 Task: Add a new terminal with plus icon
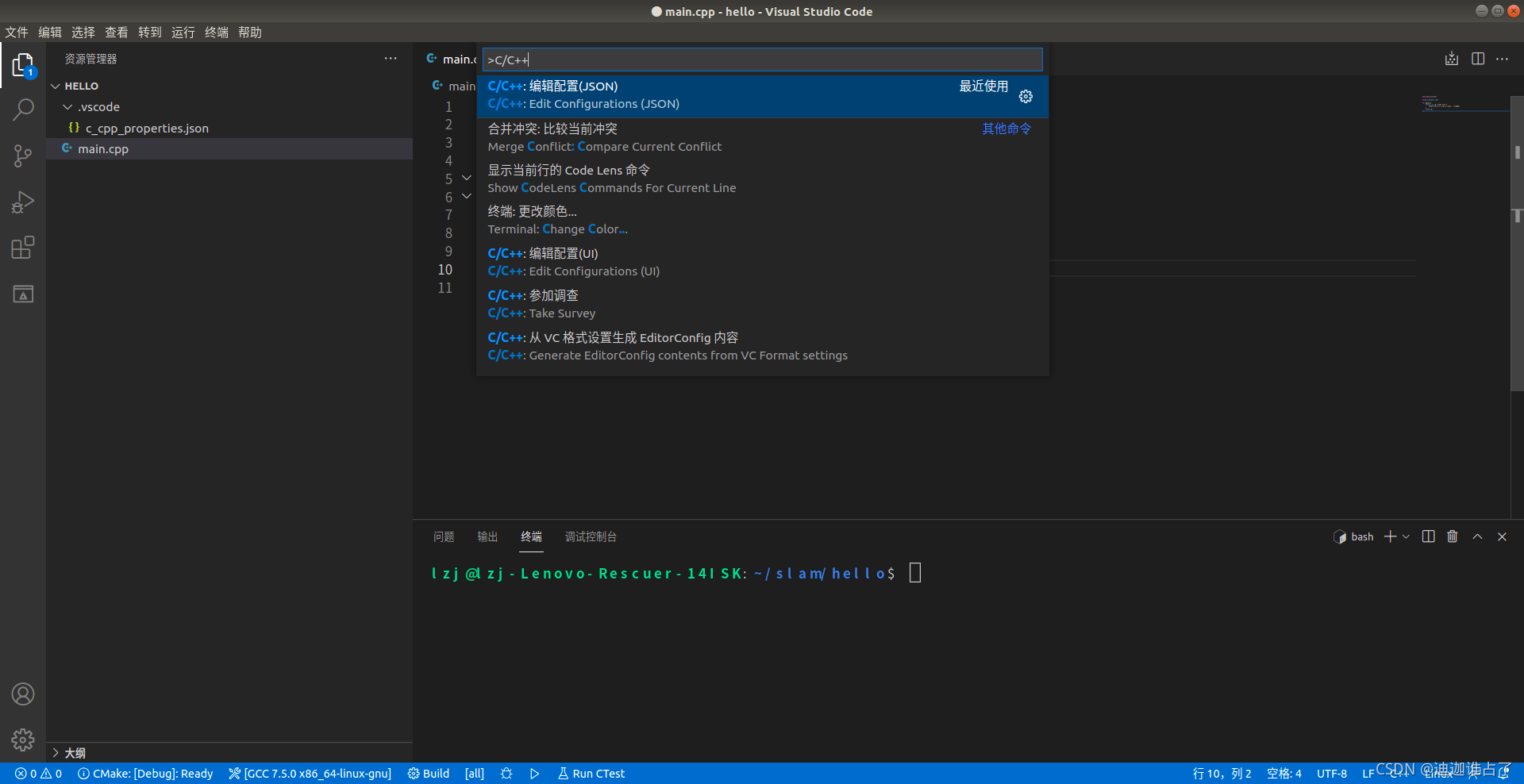tap(1390, 536)
